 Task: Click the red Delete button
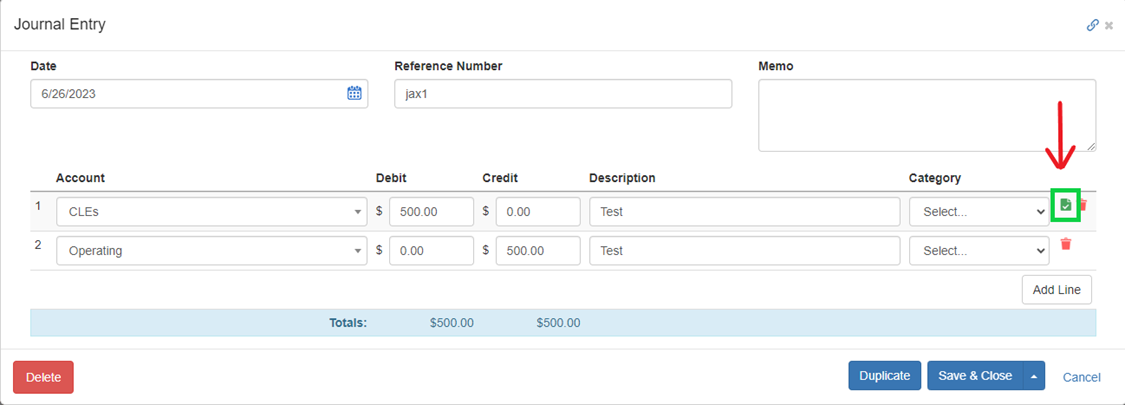pos(43,377)
